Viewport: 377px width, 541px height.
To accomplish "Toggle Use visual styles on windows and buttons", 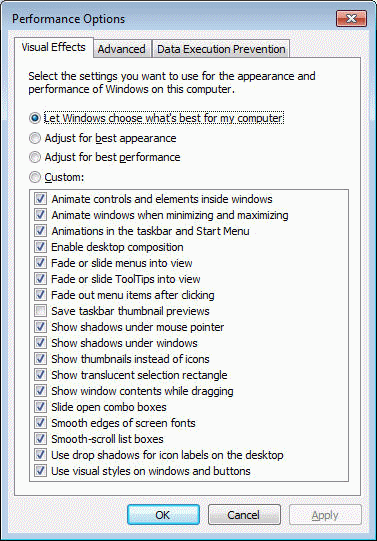I will click(x=40, y=471).
